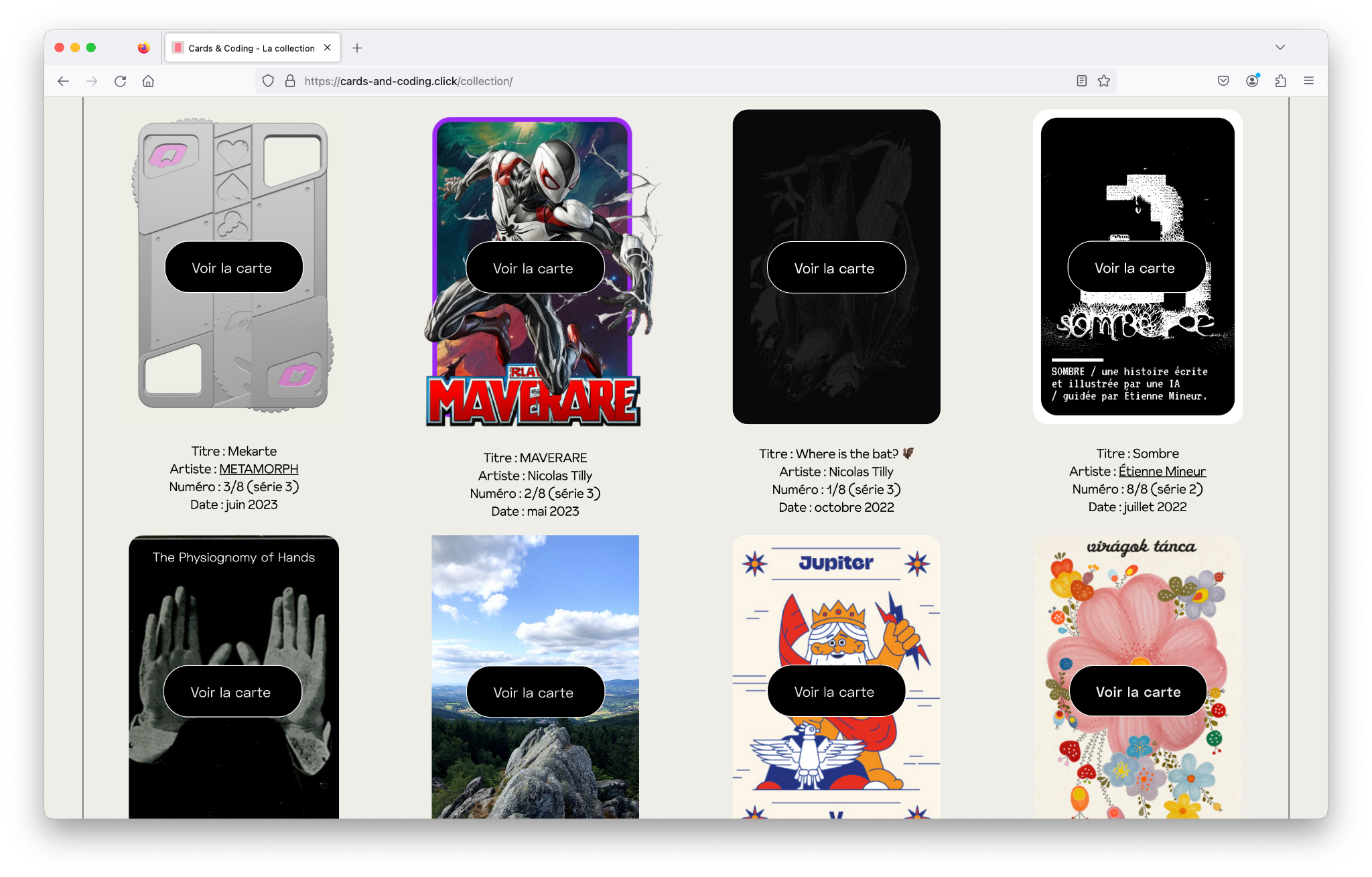View the virágok tánca flower card

pos(1138,692)
